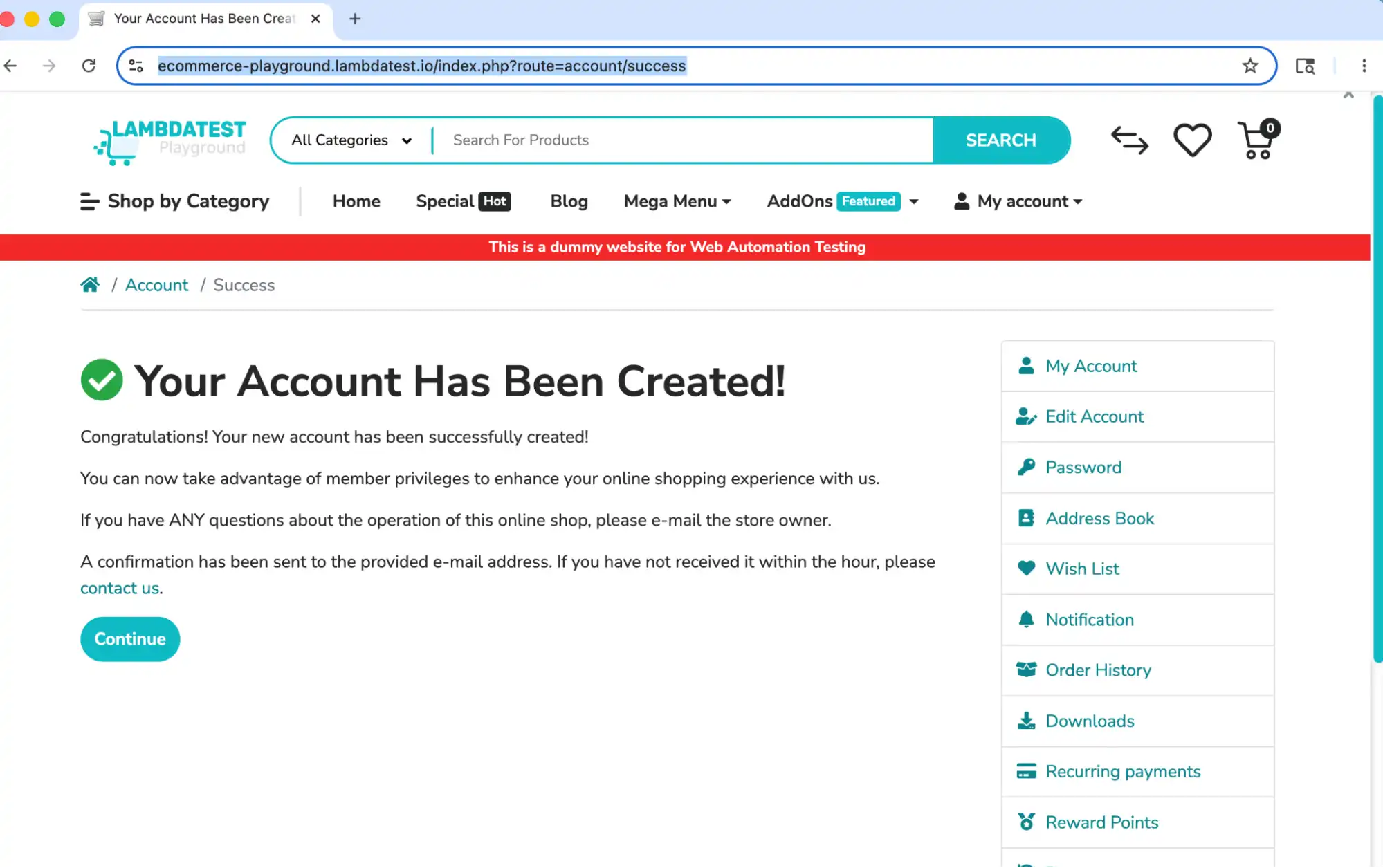Open the browser three-dot menu
The image size is (1383, 868).
click(1364, 66)
